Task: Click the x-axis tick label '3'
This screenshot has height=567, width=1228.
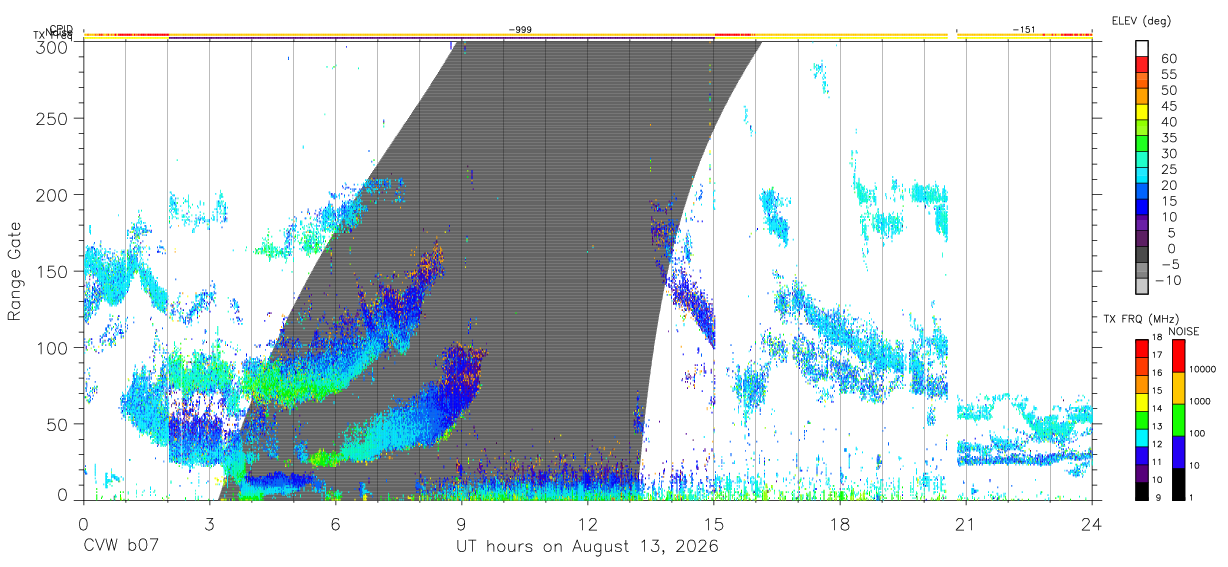Action: point(209,523)
